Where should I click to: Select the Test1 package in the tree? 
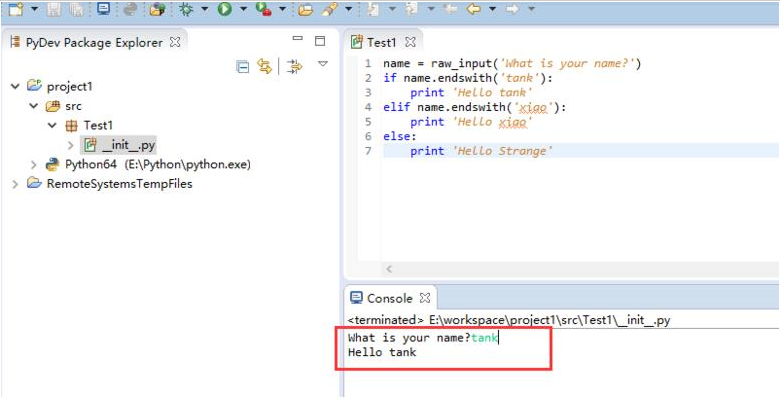pyautogui.click(x=98, y=125)
